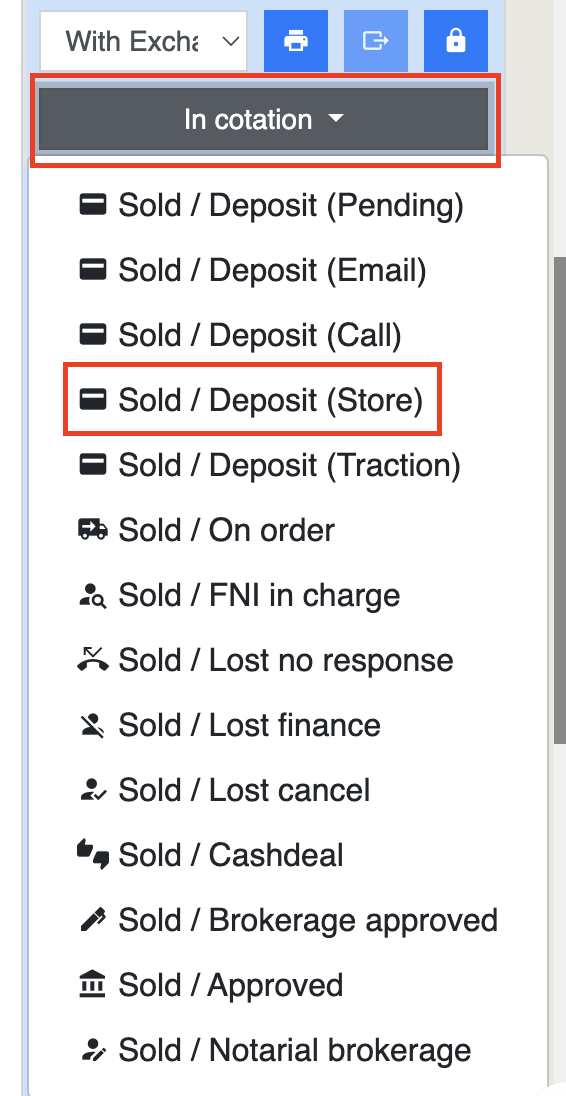Viewport: 566px width, 1096px height.
Task: Click the pen icon beside Brokerage approved
Action: click(x=93, y=920)
